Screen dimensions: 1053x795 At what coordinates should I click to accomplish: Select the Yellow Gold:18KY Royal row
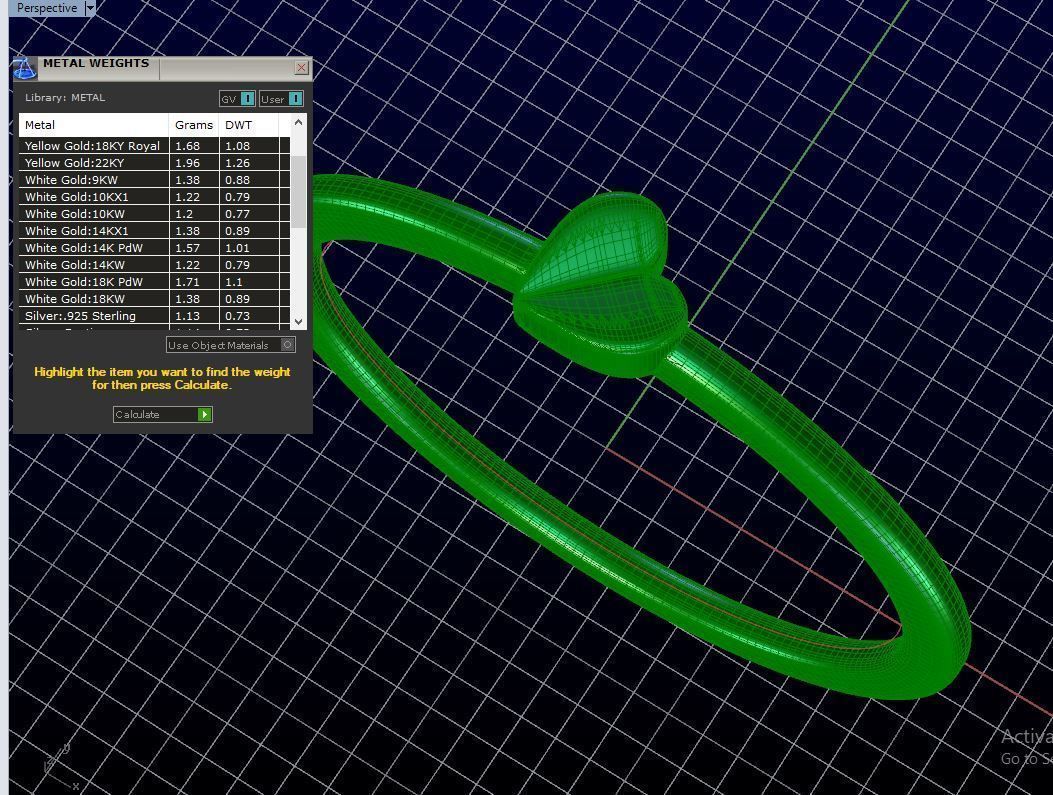pyautogui.click(x=154, y=146)
